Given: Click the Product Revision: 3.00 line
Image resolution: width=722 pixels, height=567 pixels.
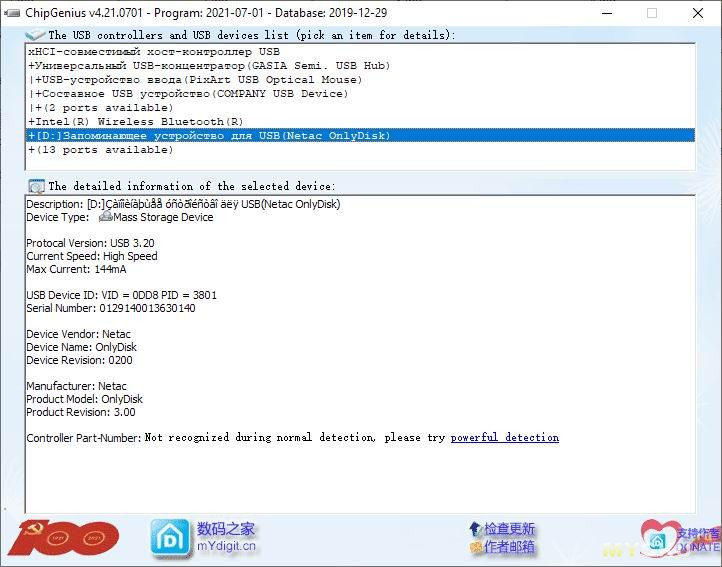Looking at the screenshot, I should coord(81,412).
